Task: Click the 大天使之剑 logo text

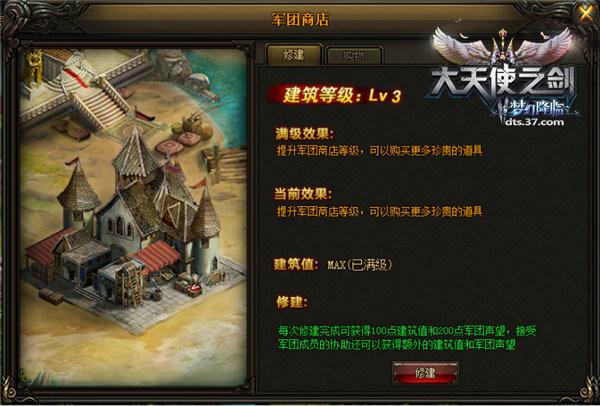Action: pyautogui.click(x=502, y=85)
